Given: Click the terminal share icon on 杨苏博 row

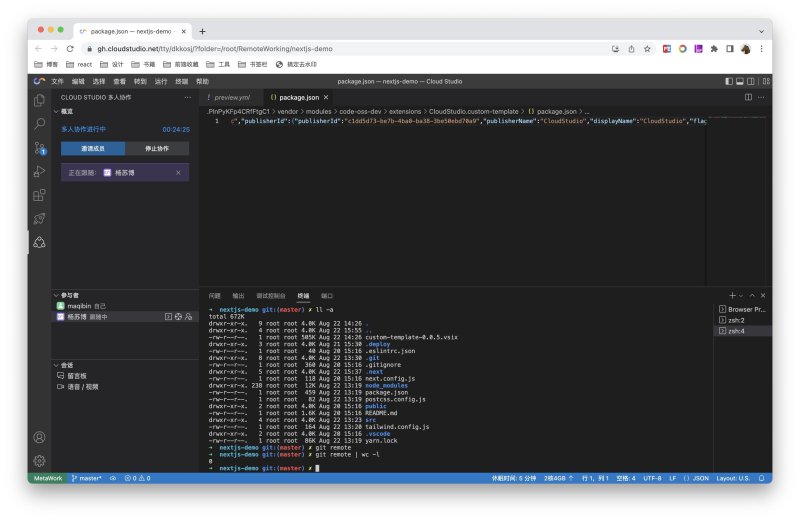Looking at the screenshot, I should 168,317.
